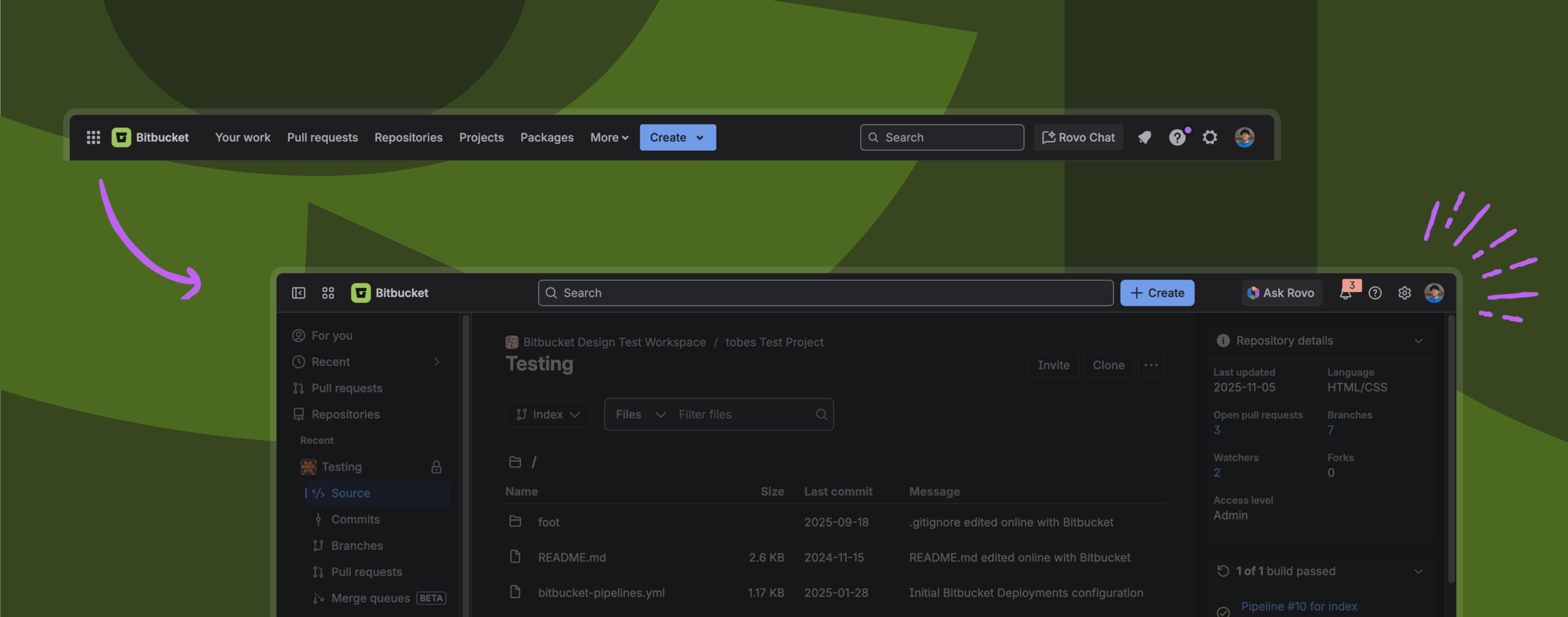Open the link showing 3 open pull requests
Image resolution: width=1568 pixels, height=617 pixels.
point(1216,430)
